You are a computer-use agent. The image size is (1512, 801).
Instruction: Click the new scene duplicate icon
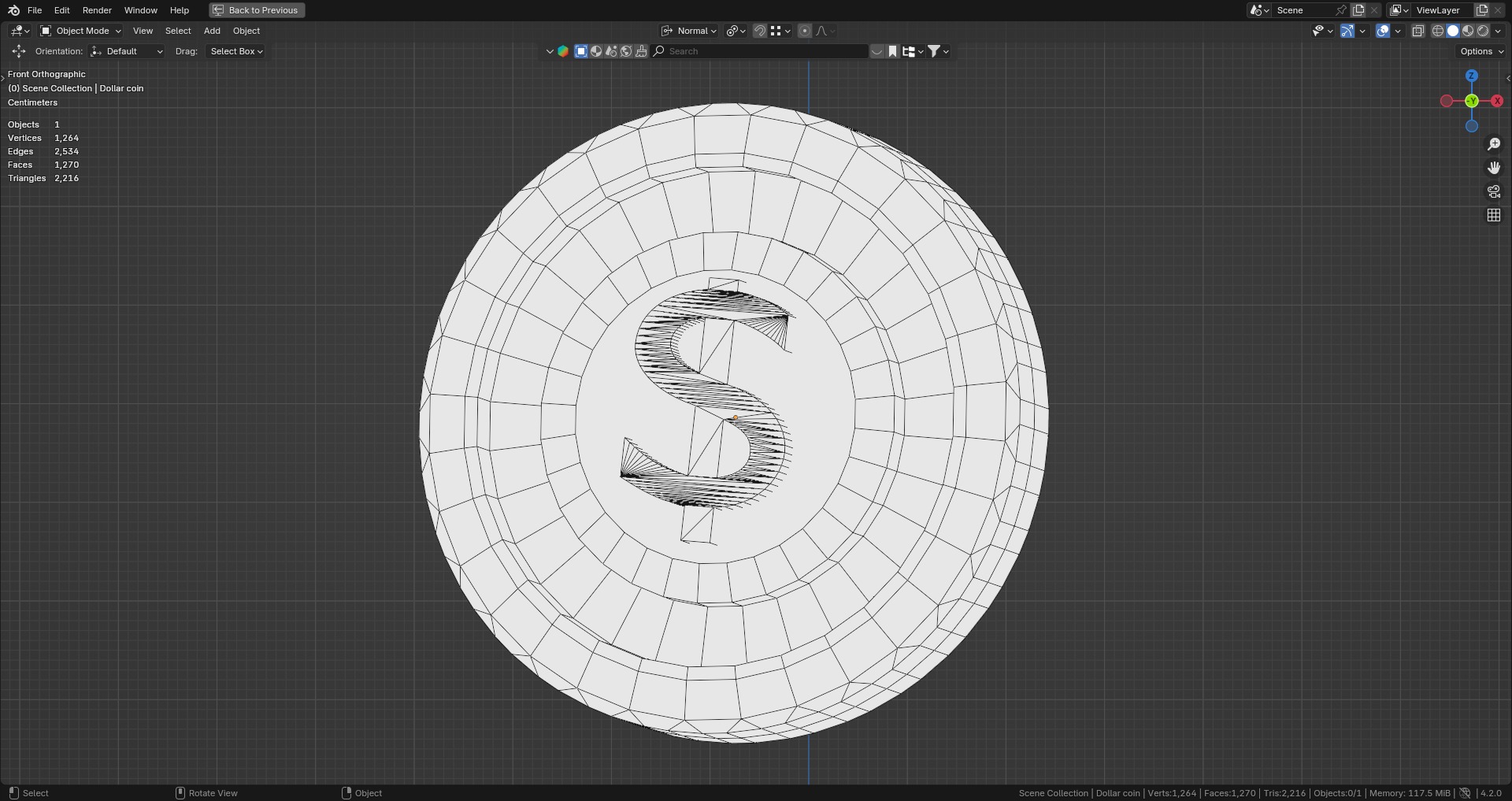click(1358, 10)
